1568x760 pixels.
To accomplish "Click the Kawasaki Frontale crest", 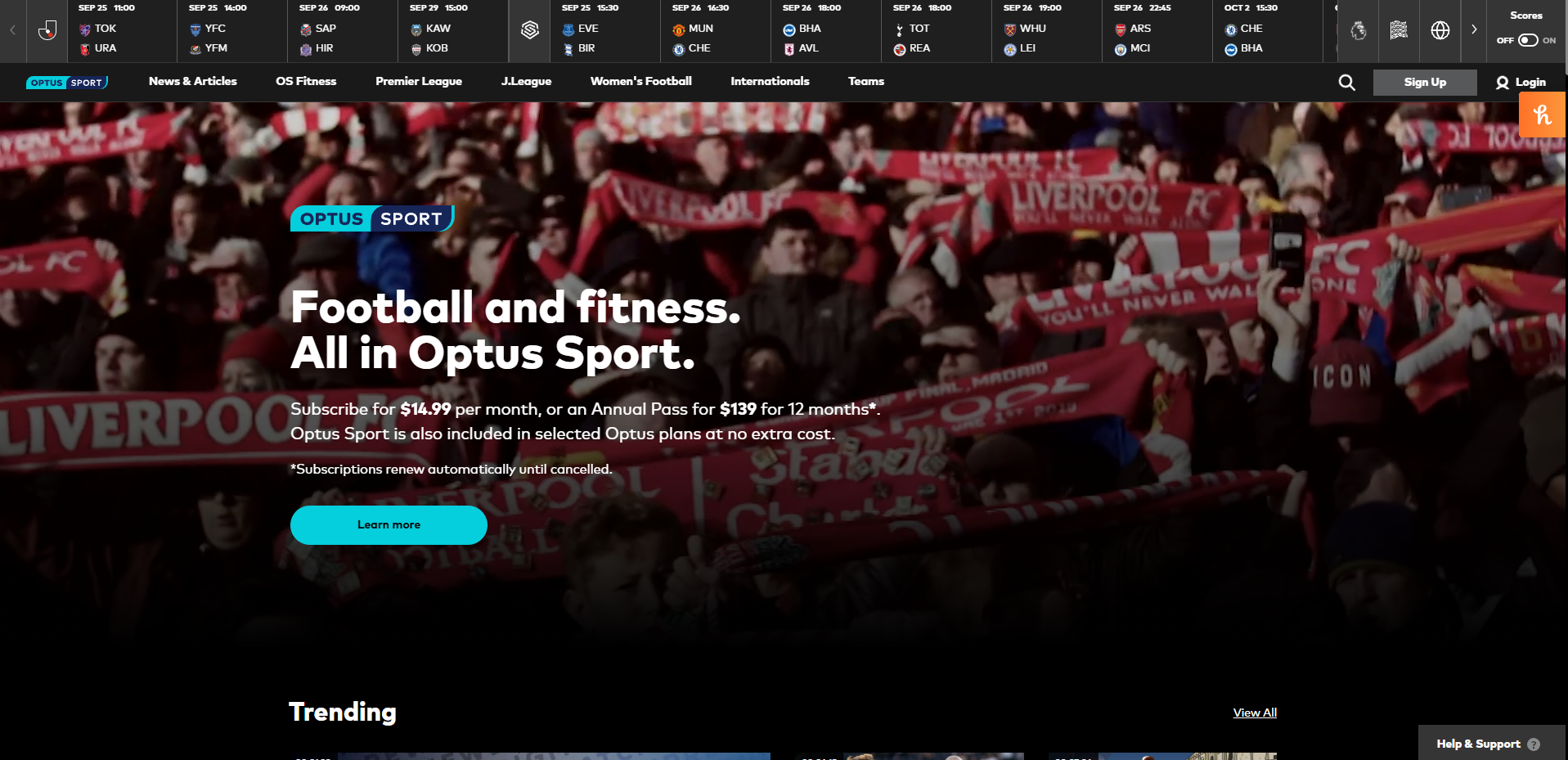I will click(x=416, y=29).
